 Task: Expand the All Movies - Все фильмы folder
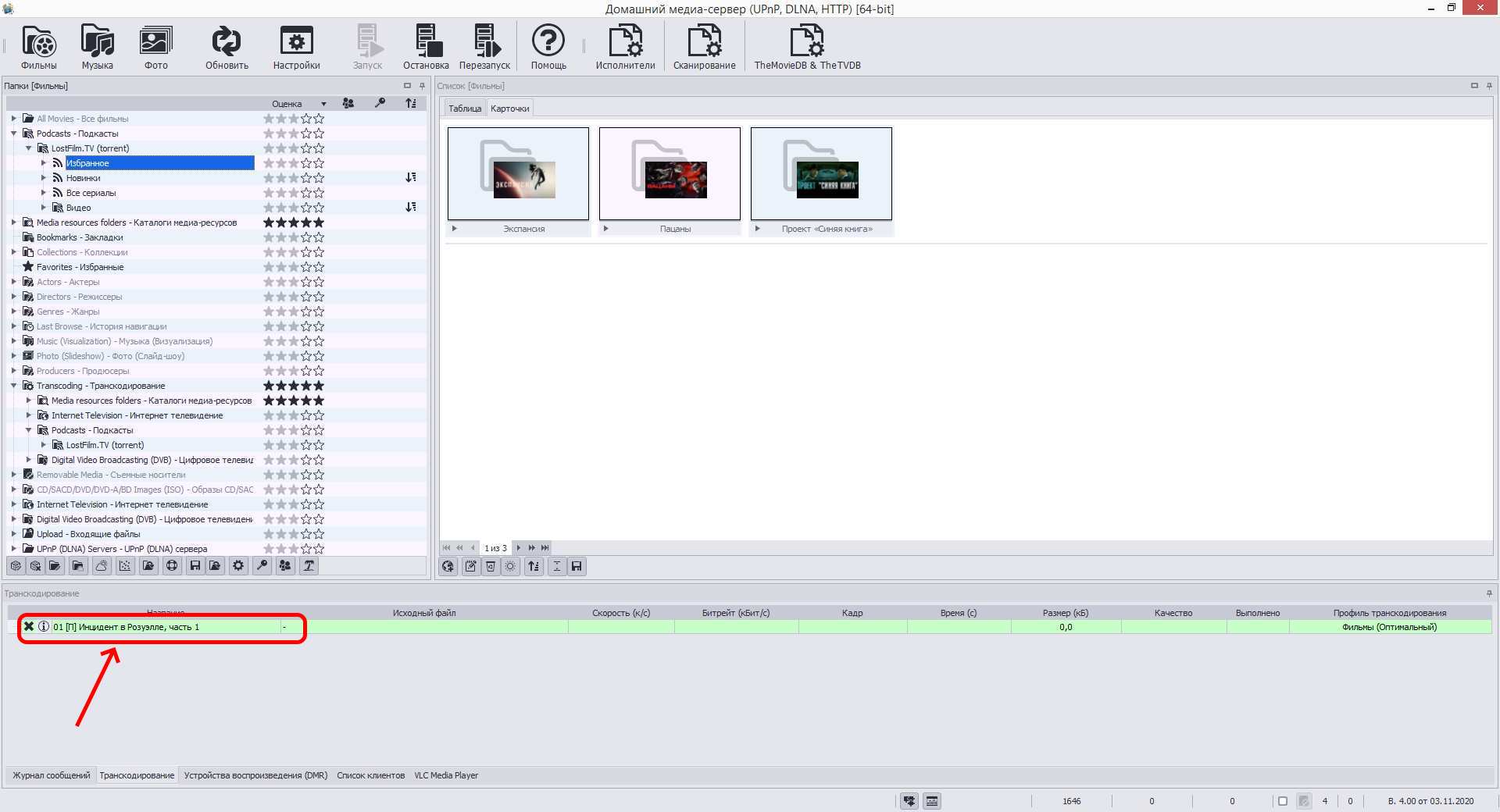(14, 119)
